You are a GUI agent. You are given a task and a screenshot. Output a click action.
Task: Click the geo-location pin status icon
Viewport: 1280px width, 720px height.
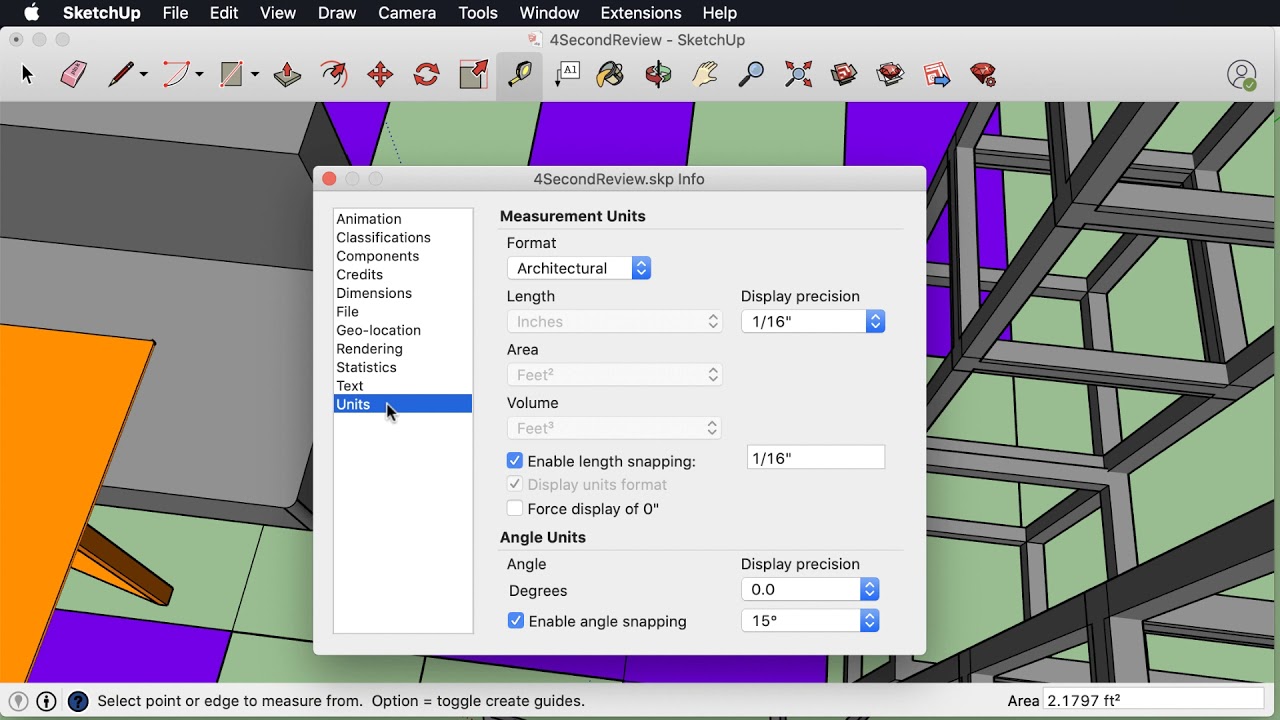click(x=18, y=702)
